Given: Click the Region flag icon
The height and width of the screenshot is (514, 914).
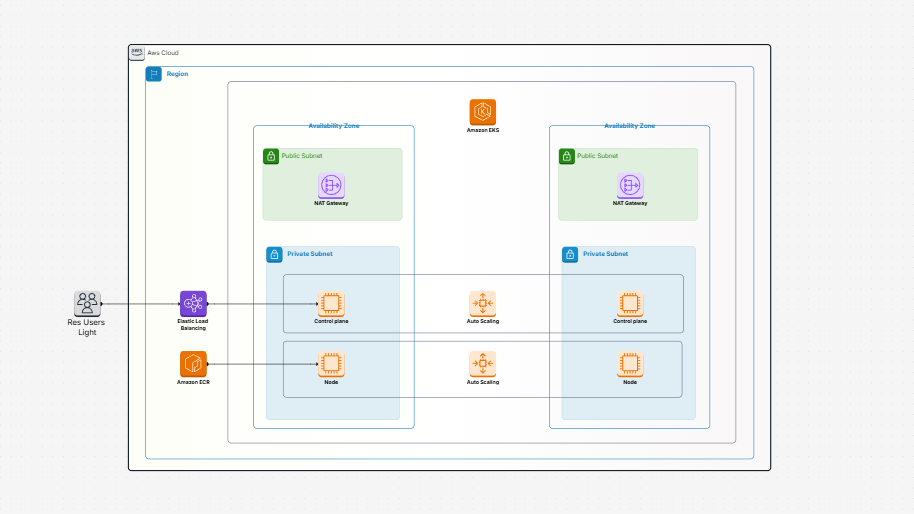Looking at the screenshot, I should [x=153, y=74].
